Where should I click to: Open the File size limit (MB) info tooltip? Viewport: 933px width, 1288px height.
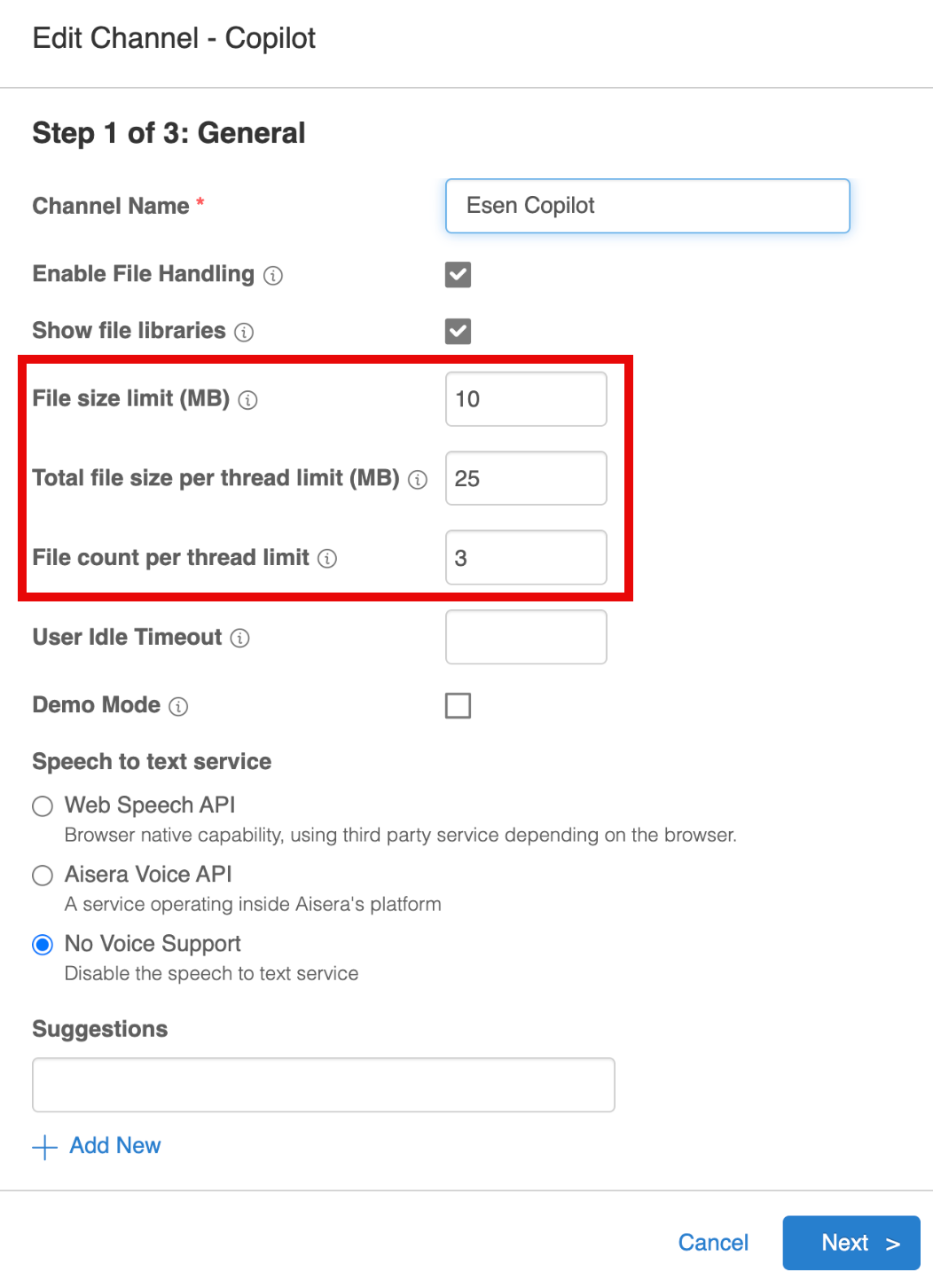pos(248,400)
